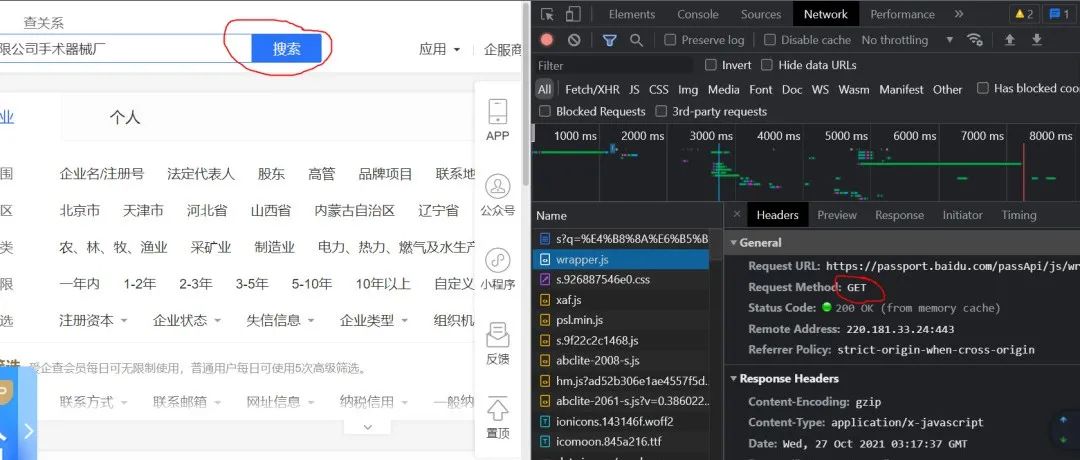The width and height of the screenshot is (1080, 460).
Task: Open the Response tab of request
Action: [899, 215]
